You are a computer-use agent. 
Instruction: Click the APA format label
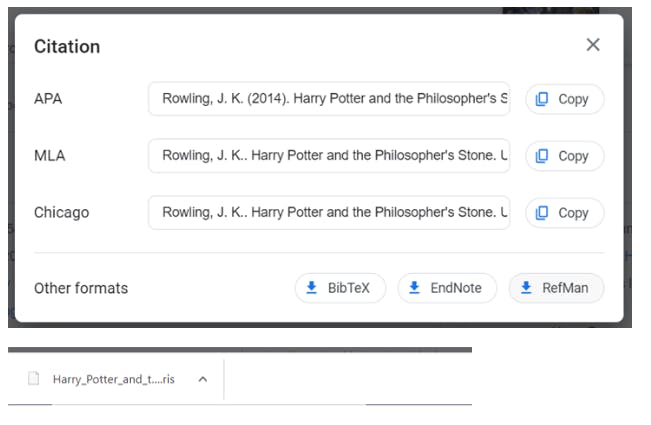pyautogui.click(x=48, y=99)
